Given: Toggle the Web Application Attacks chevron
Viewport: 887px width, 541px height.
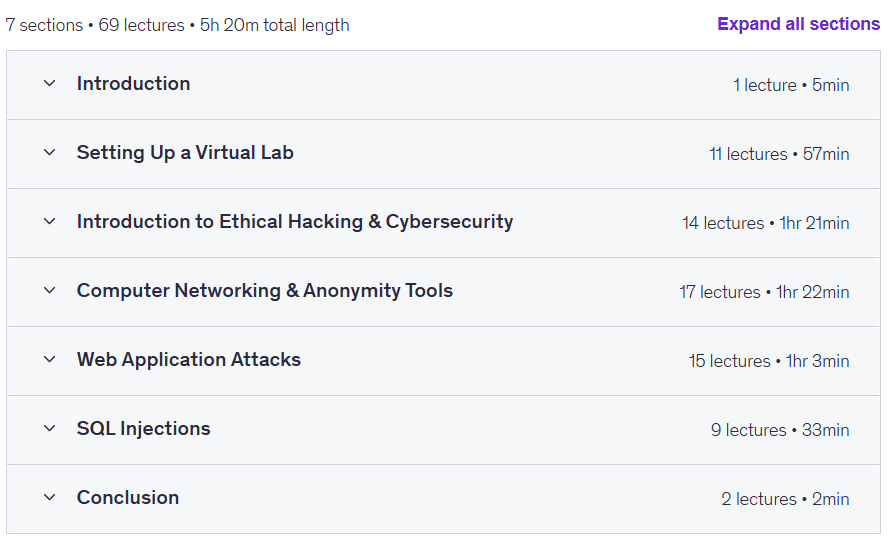Looking at the screenshot, I should [x=50, y=360].
